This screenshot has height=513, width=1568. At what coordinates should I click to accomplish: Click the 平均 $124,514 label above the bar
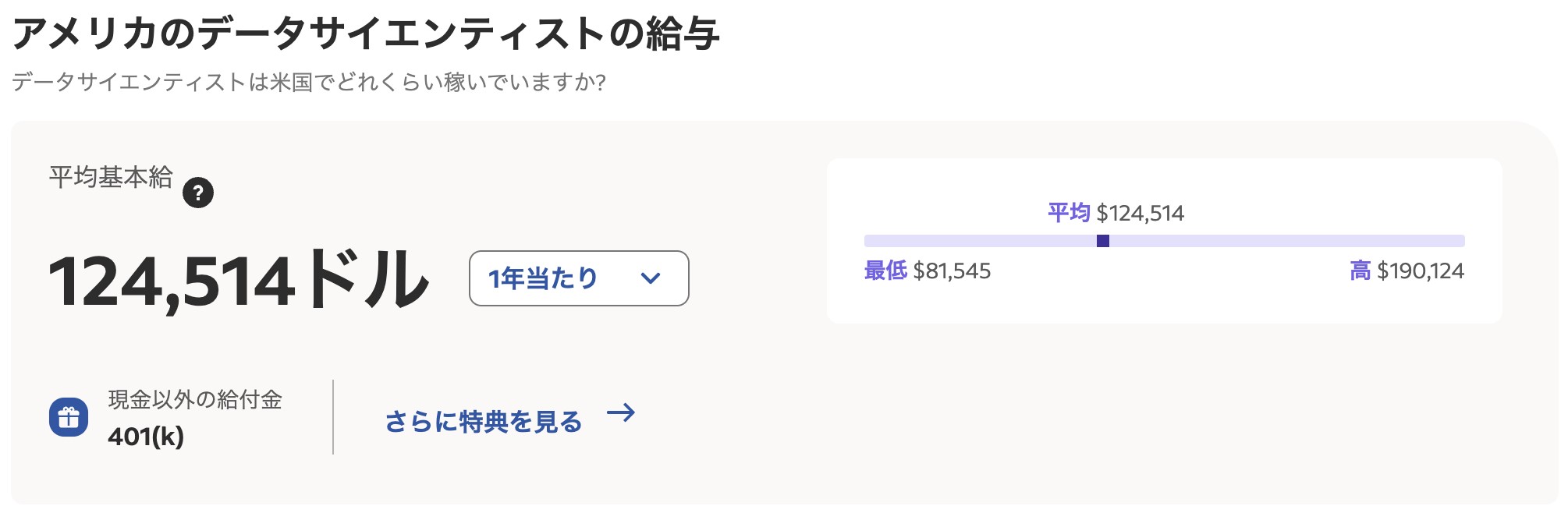click(1116, 213)
